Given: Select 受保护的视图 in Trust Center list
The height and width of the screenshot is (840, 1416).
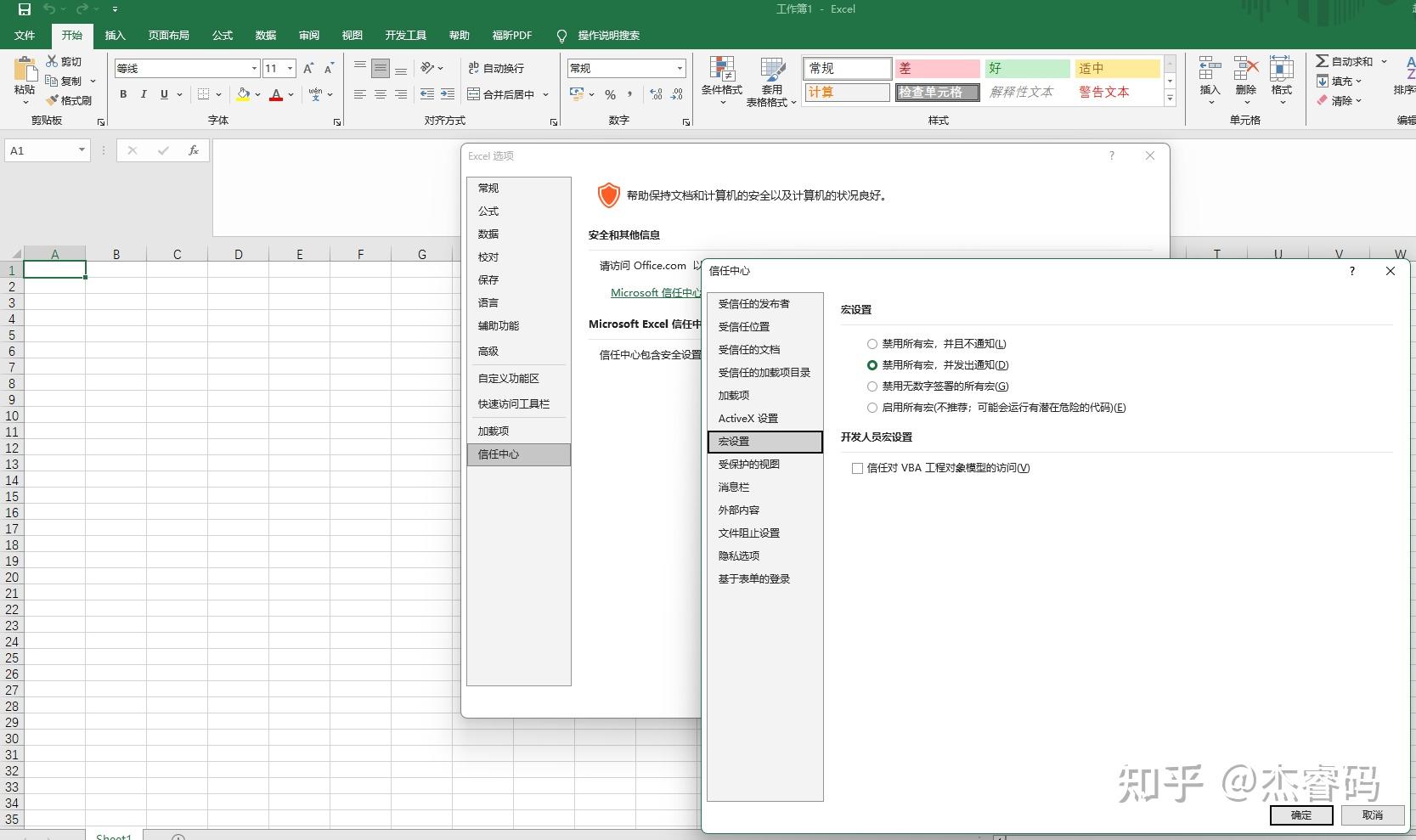Looking at the screenshot, I should pos(764,464).
